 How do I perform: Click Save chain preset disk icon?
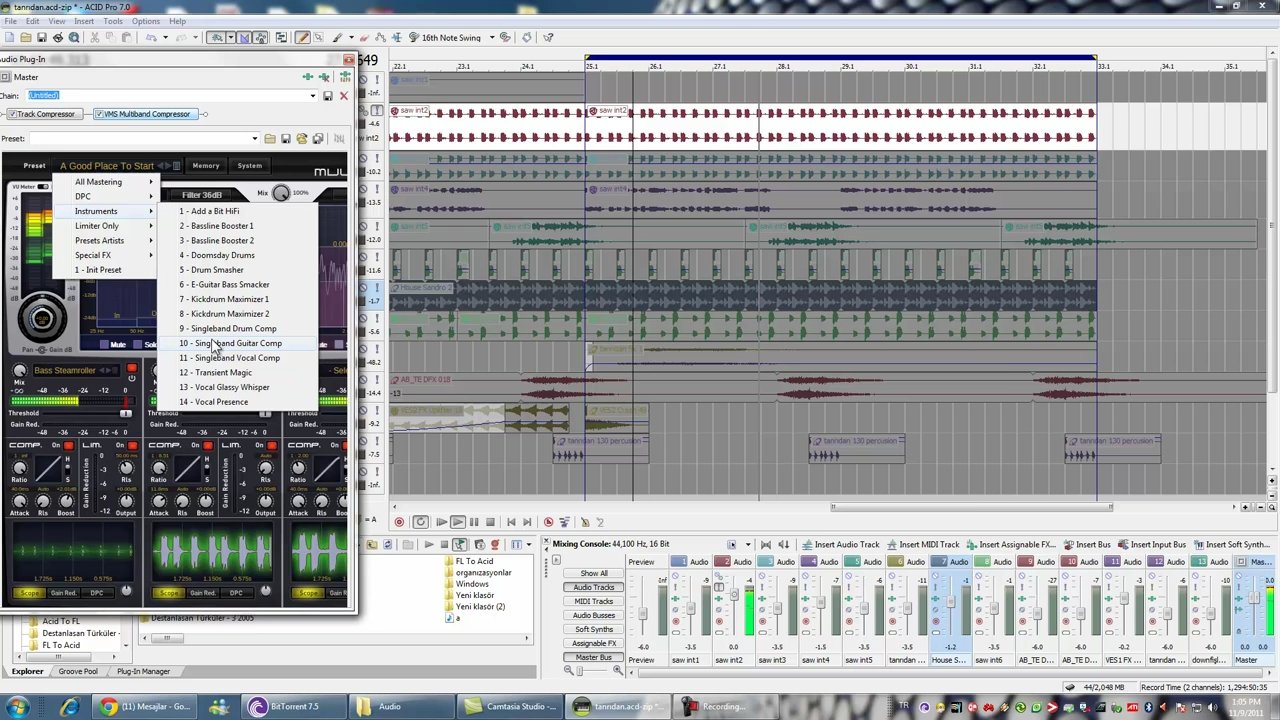[x=327, y=96]
